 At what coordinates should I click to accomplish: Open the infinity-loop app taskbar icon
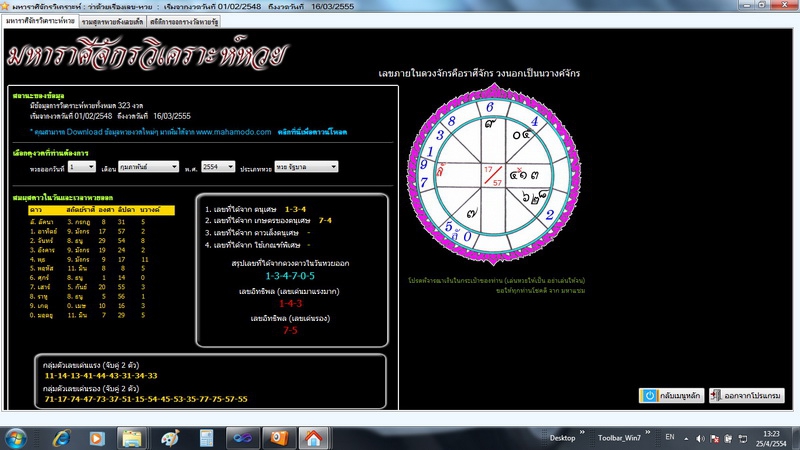[x=242, y=438]
